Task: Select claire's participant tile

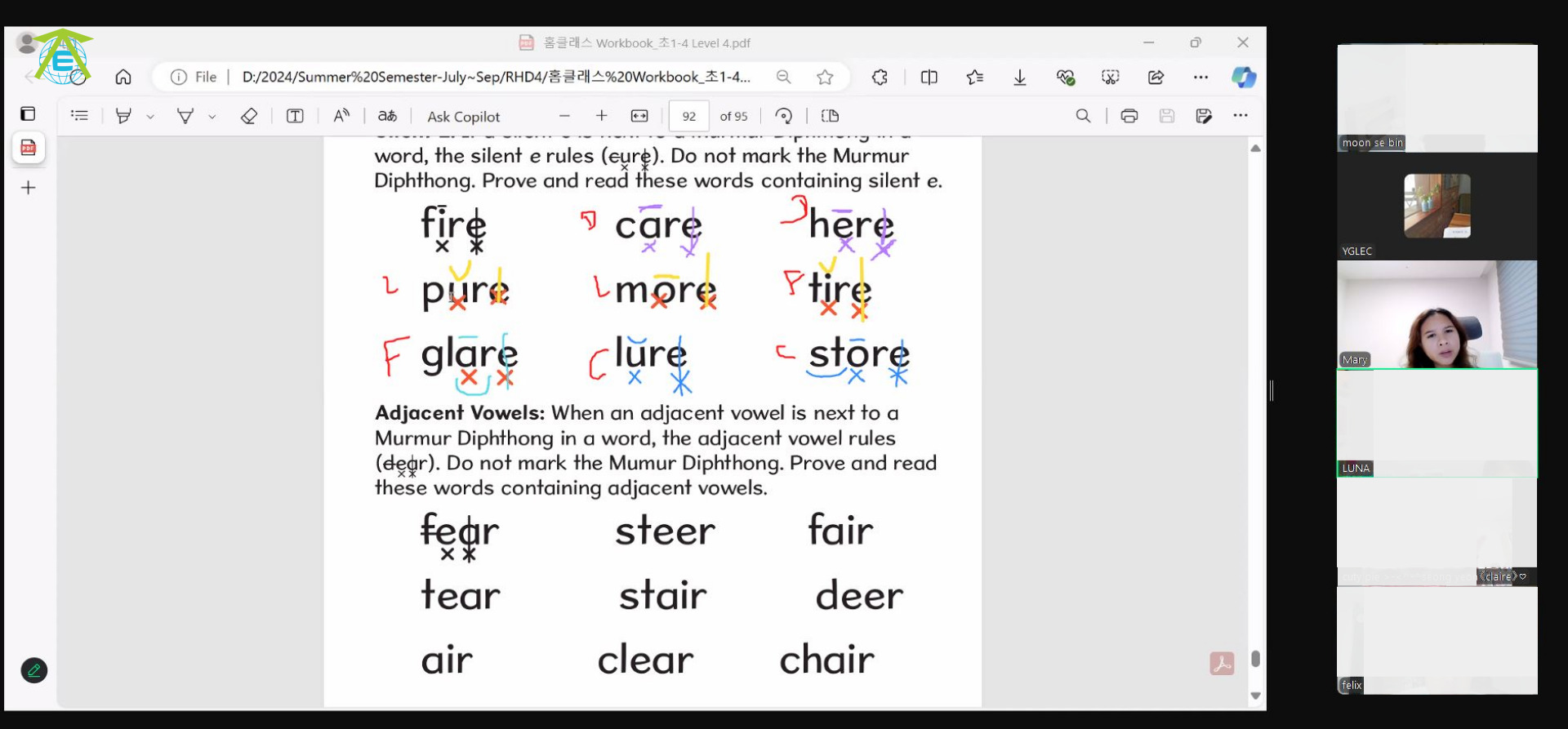Action: pyautogui.click(x=1437, y=532)
